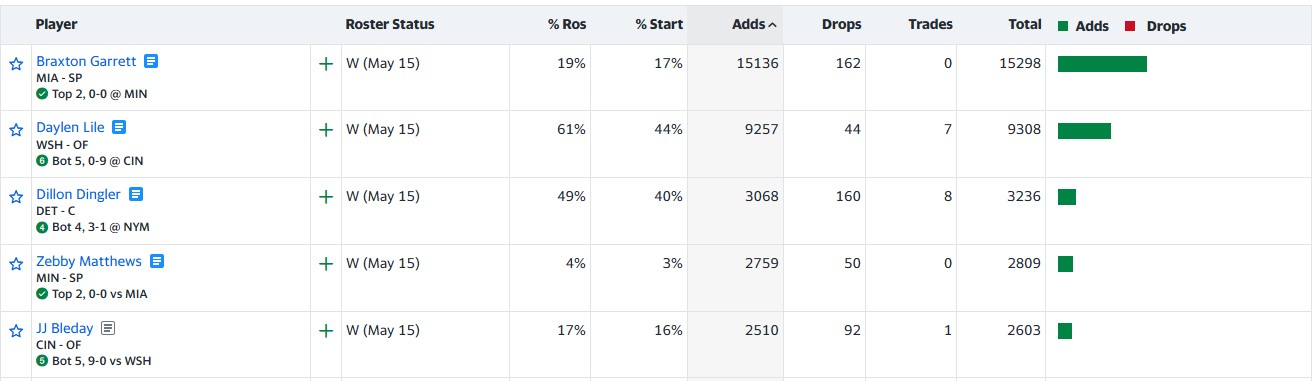This screenshot has height=381, width=1314.
Task: Add JJ Bleday using plus icon
Action: pos(325,331)
